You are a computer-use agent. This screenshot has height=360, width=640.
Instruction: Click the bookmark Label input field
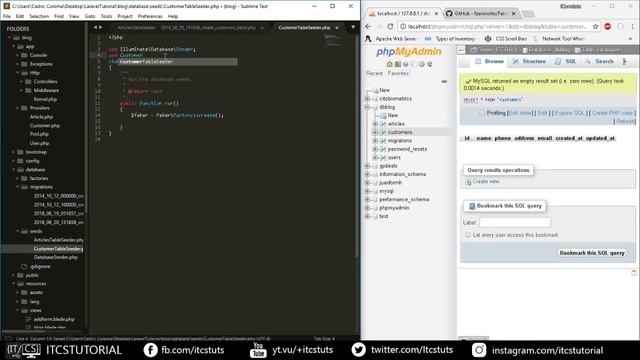pos(515,222)
